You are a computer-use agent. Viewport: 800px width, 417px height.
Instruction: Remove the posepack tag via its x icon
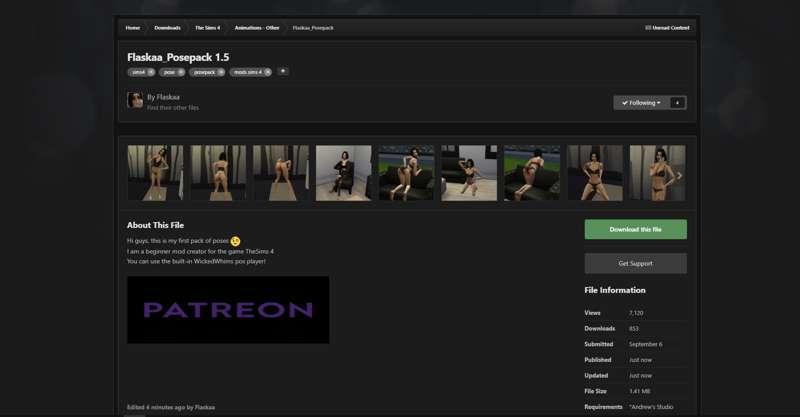221,72
